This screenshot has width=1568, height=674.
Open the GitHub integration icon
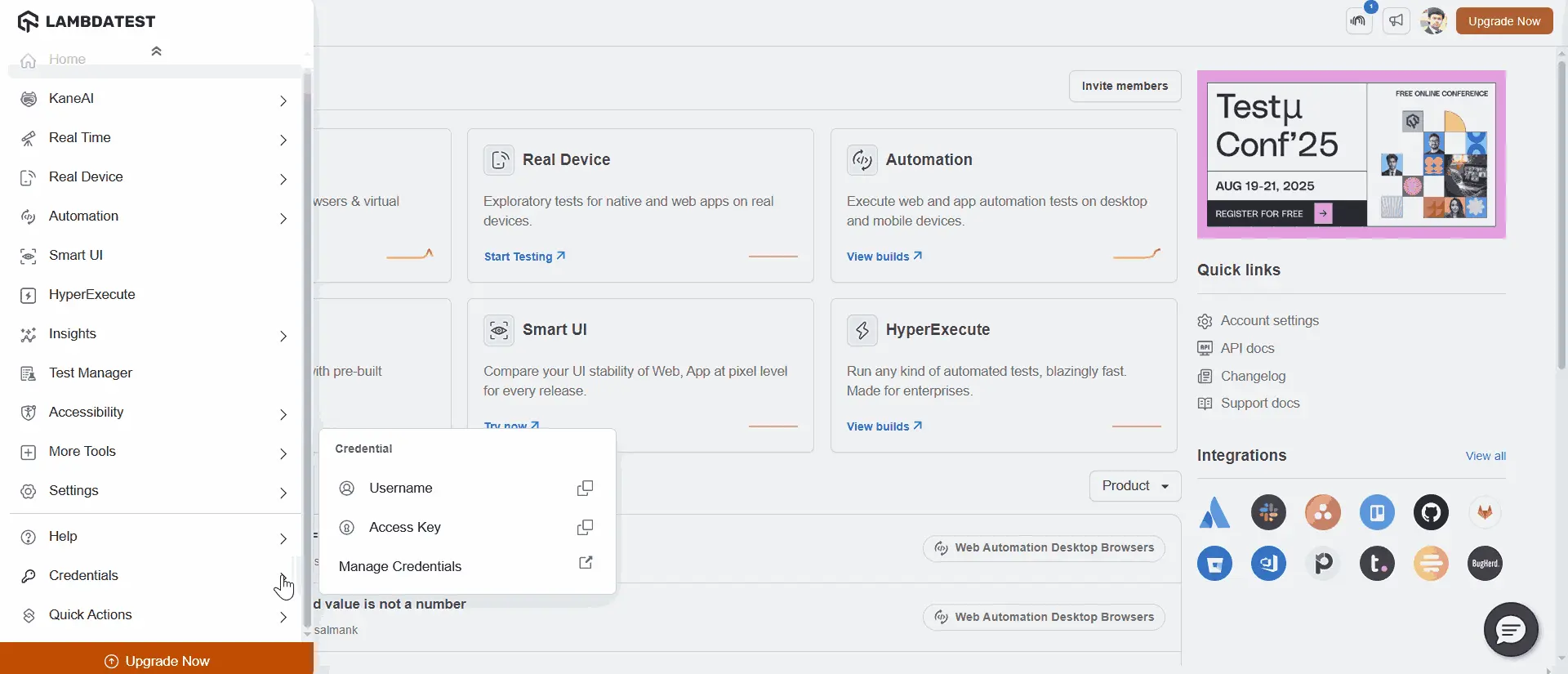(1431, 512)
